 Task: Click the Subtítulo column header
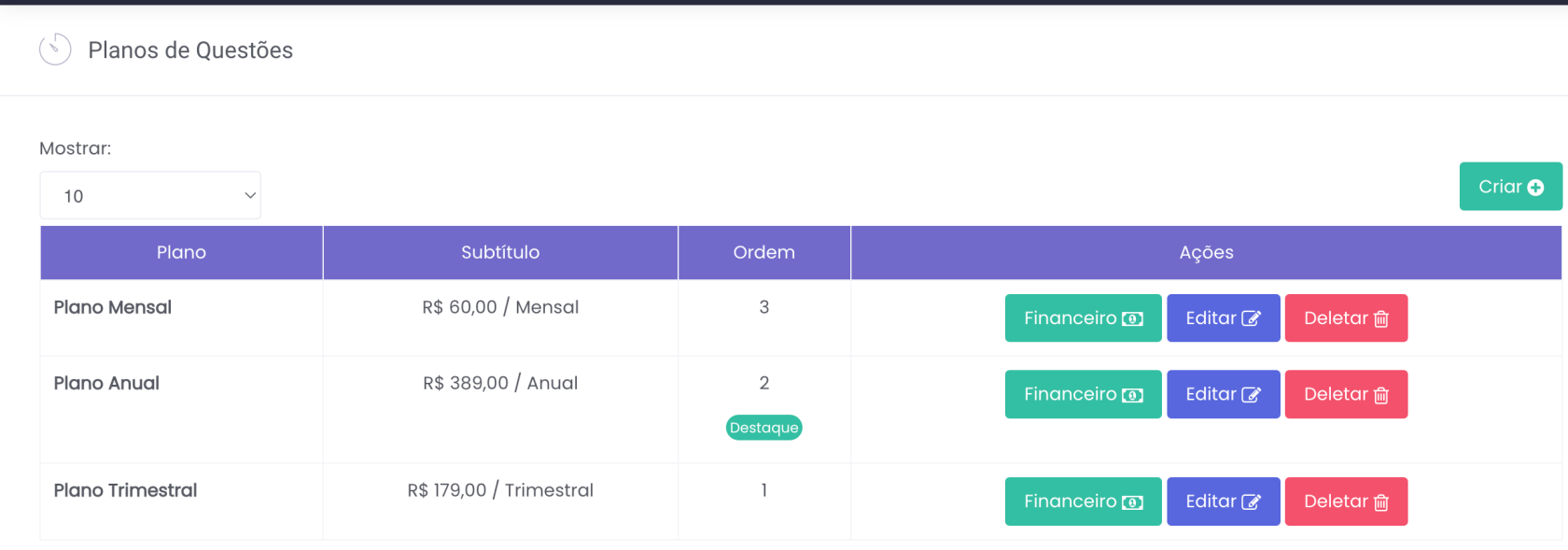500,252
